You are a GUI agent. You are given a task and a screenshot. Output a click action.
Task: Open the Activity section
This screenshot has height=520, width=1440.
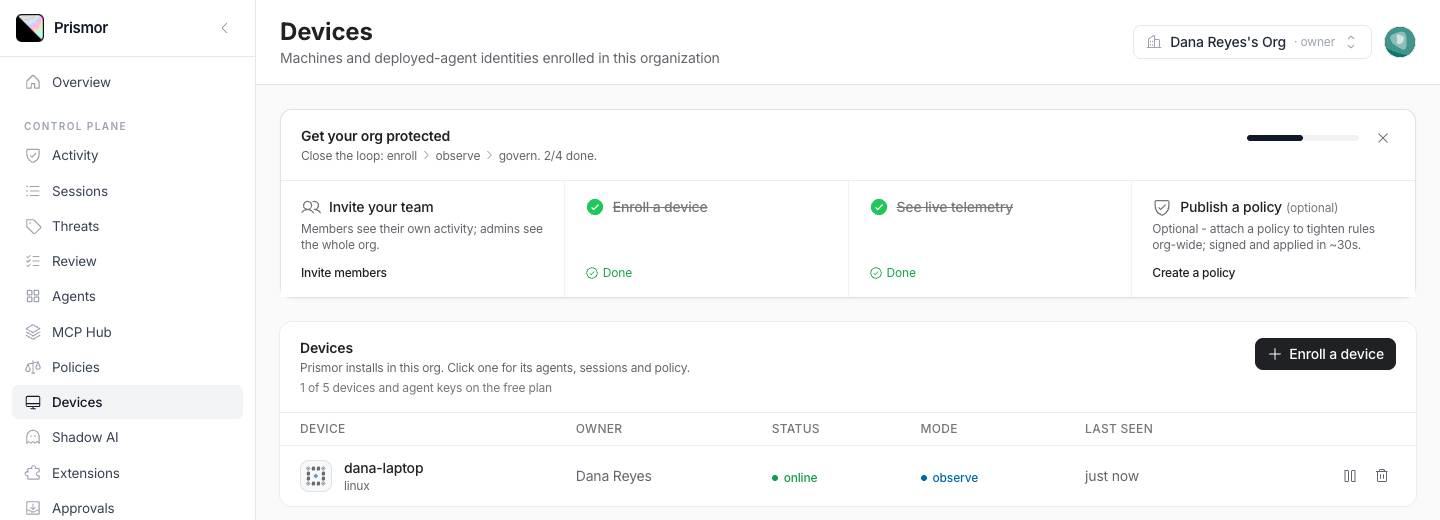point(127,155)
